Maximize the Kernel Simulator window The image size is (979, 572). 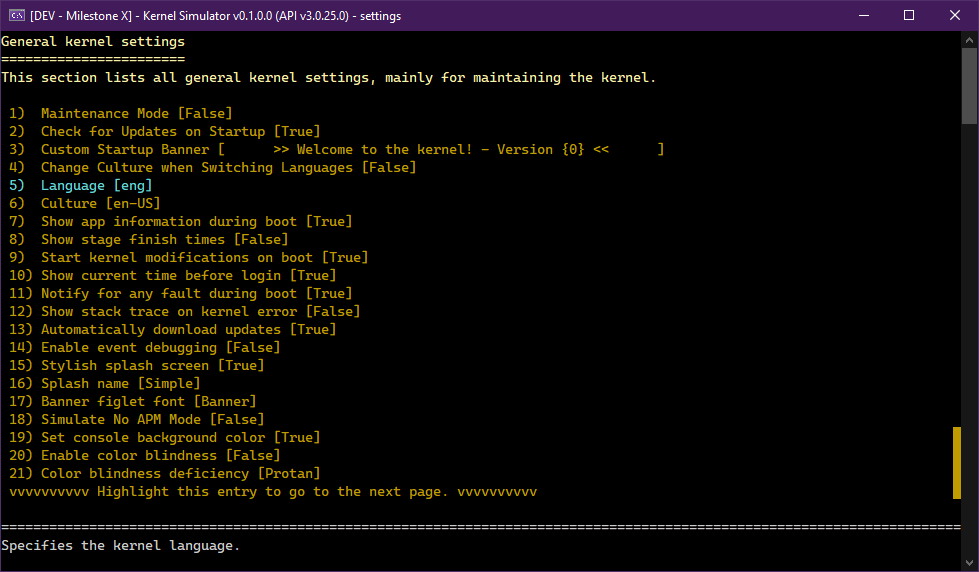coord(908,15)
